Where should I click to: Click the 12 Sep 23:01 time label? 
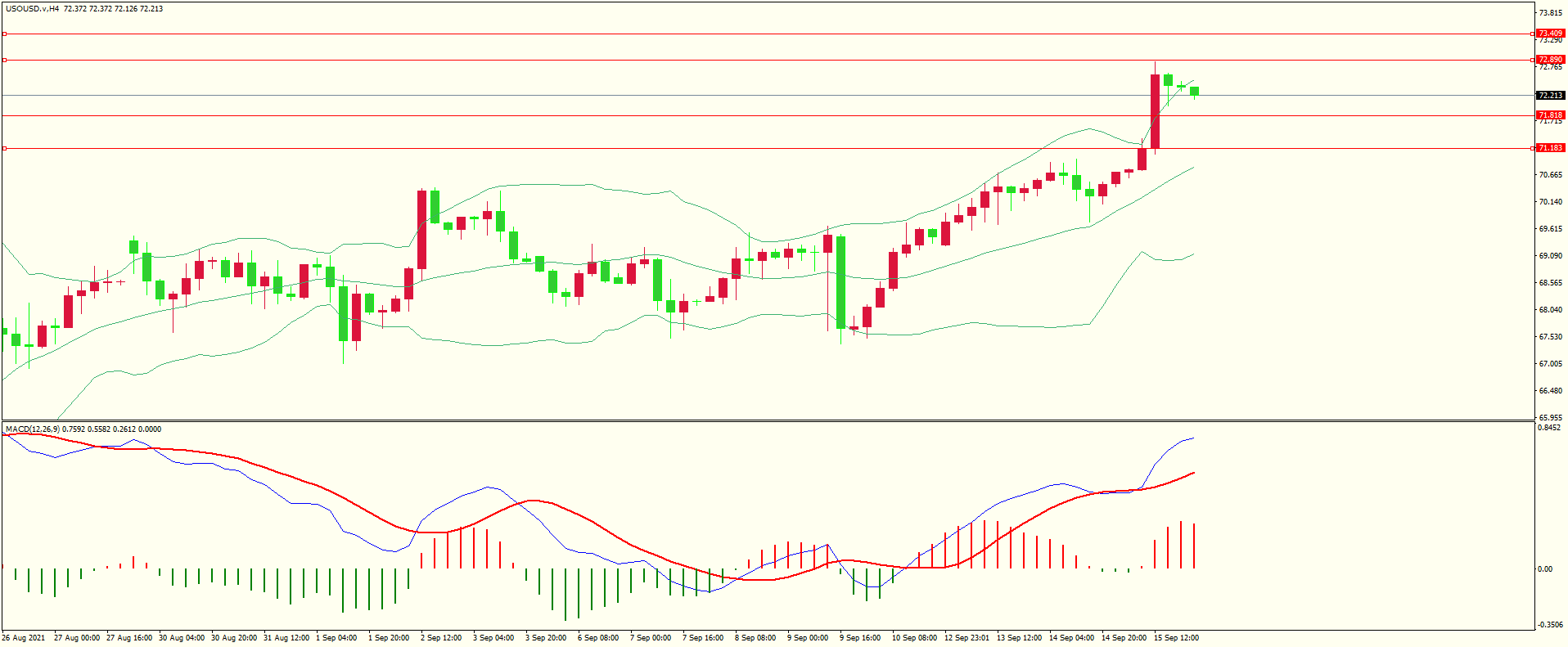click(967, 638)
